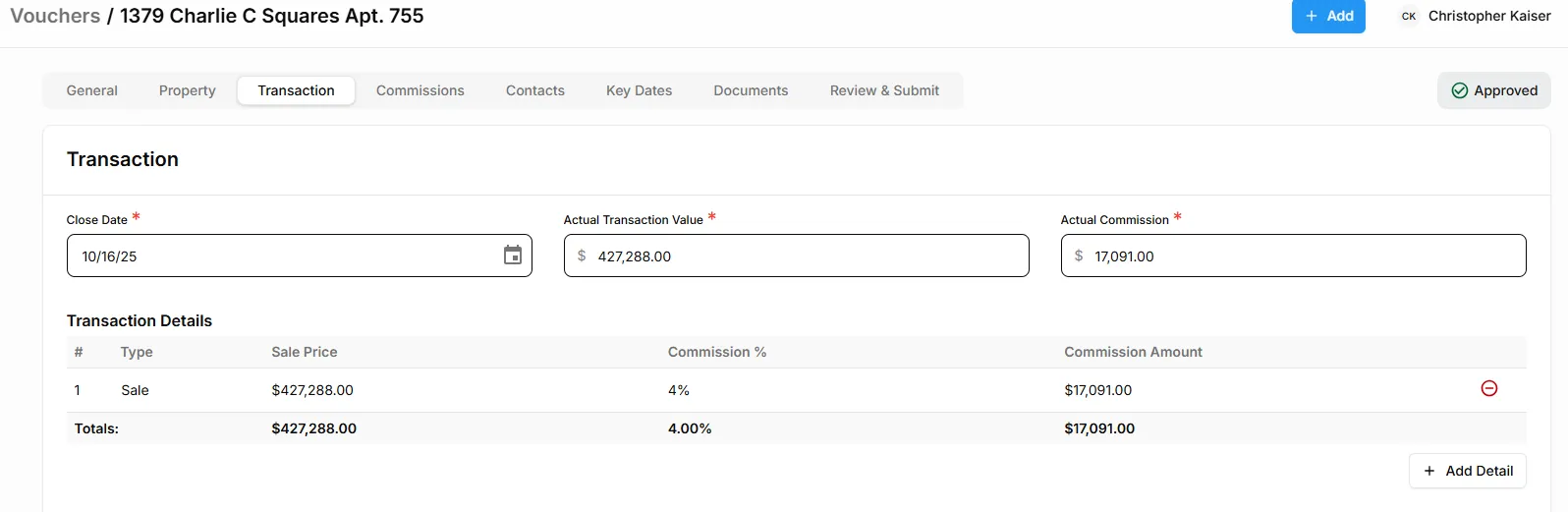The image size is (1568, 512).
Task: Switch to the General tab
Action: tap(92, 90)
